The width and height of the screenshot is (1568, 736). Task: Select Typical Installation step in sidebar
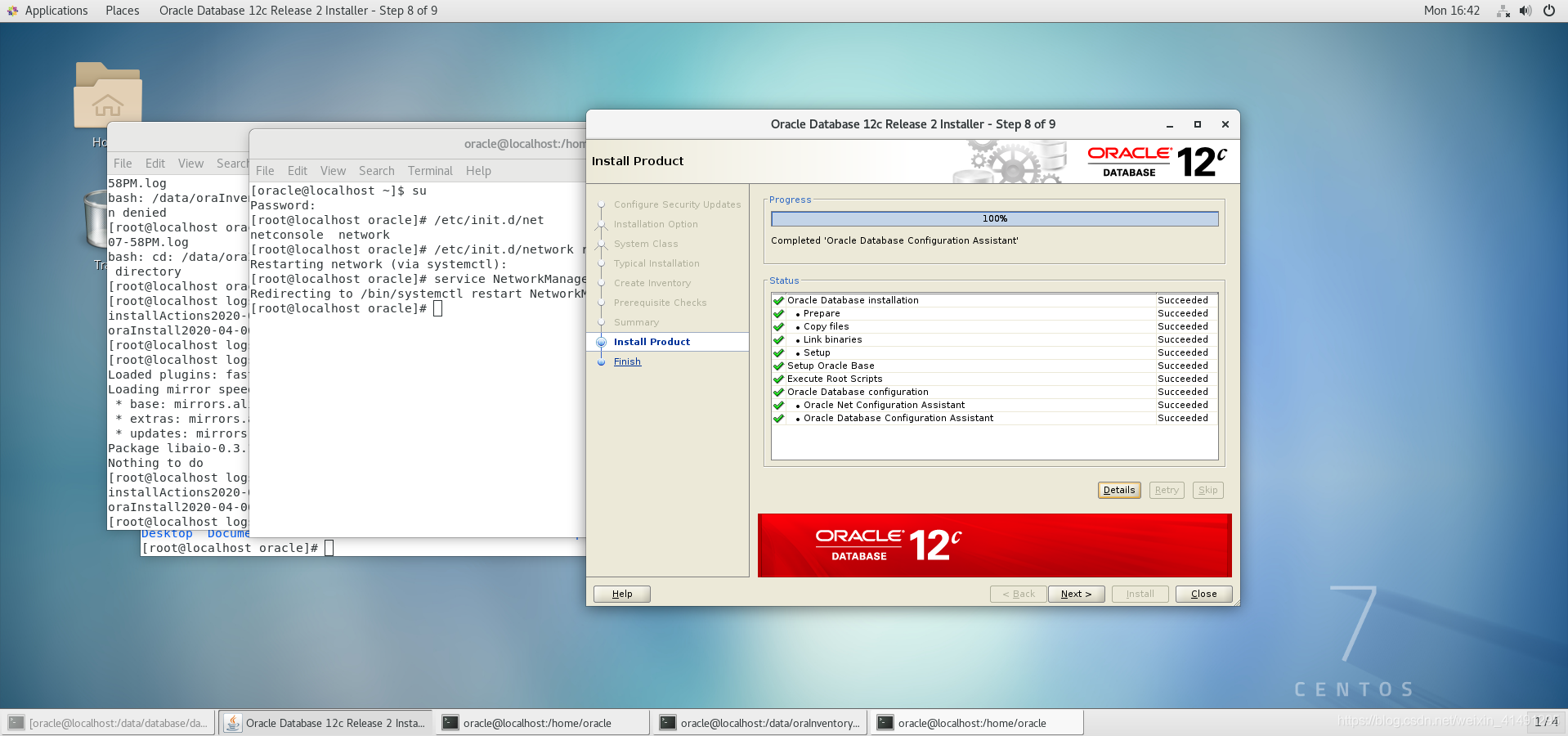point(656,263)
